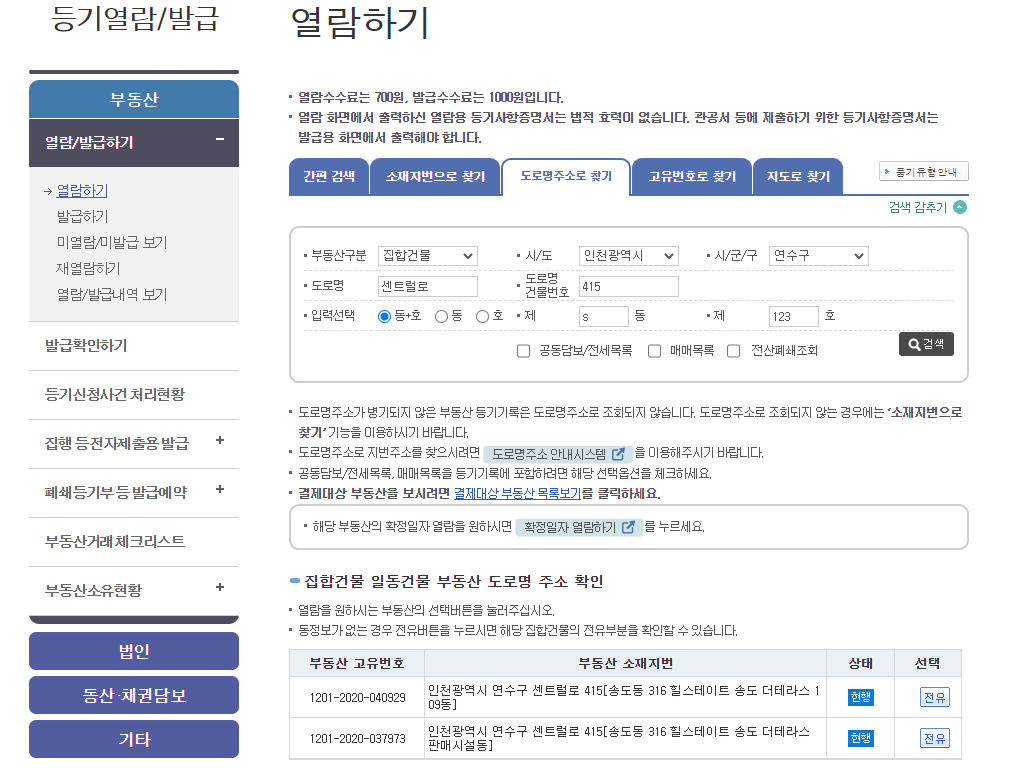This screenshot has width=1029, height=768.
Task: Open the 지도로 찾기 tab
Action: click(800, 176)
